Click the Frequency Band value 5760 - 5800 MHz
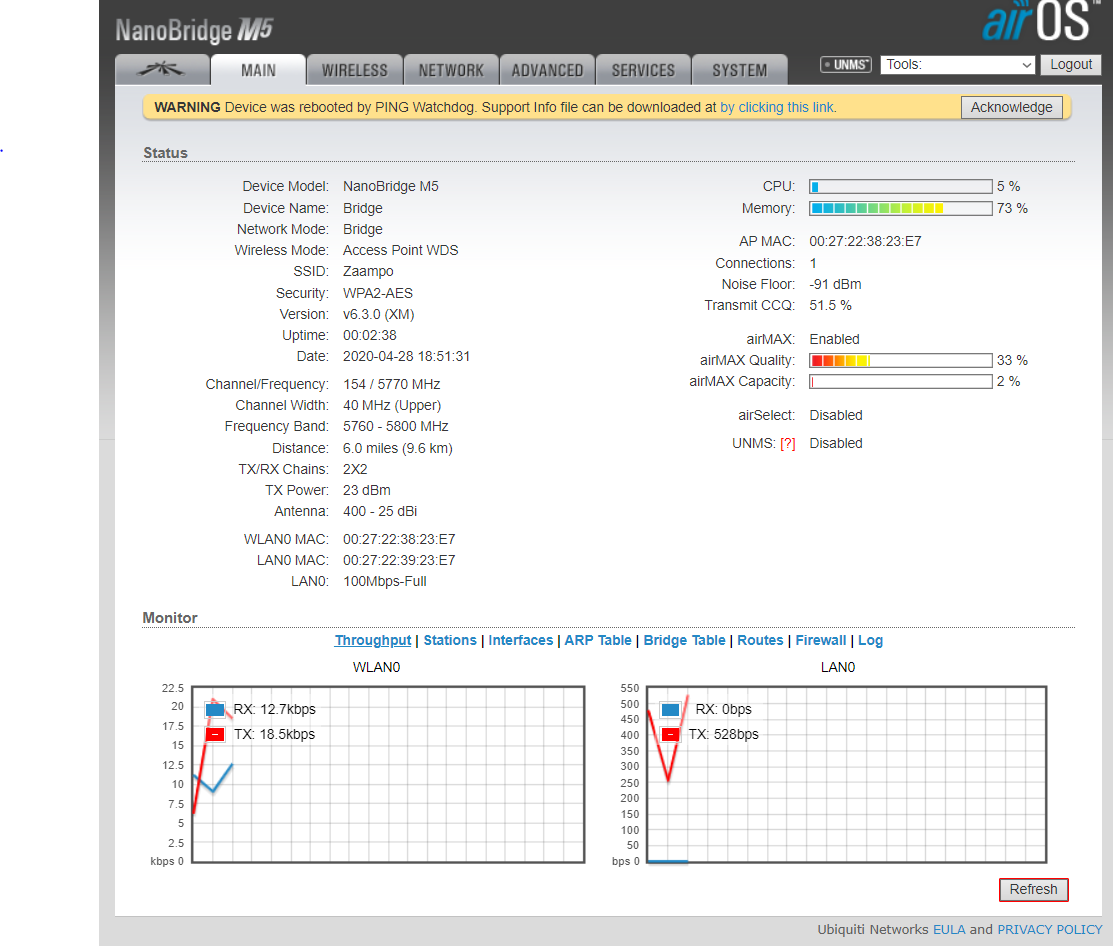The image size is (1113, 946). click(x=395, y=426)
